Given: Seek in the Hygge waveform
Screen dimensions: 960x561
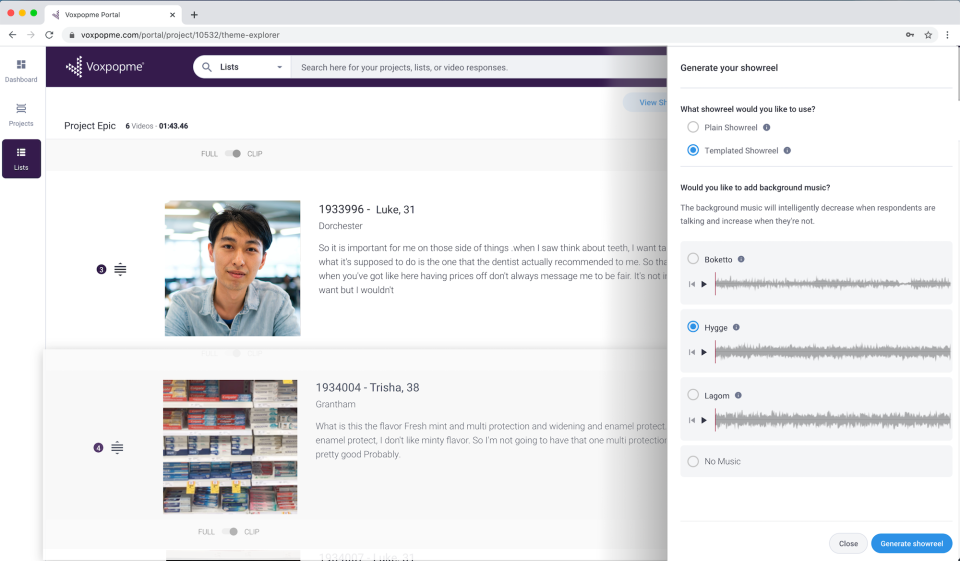Looking at the screenshot, I should [833, 352].
